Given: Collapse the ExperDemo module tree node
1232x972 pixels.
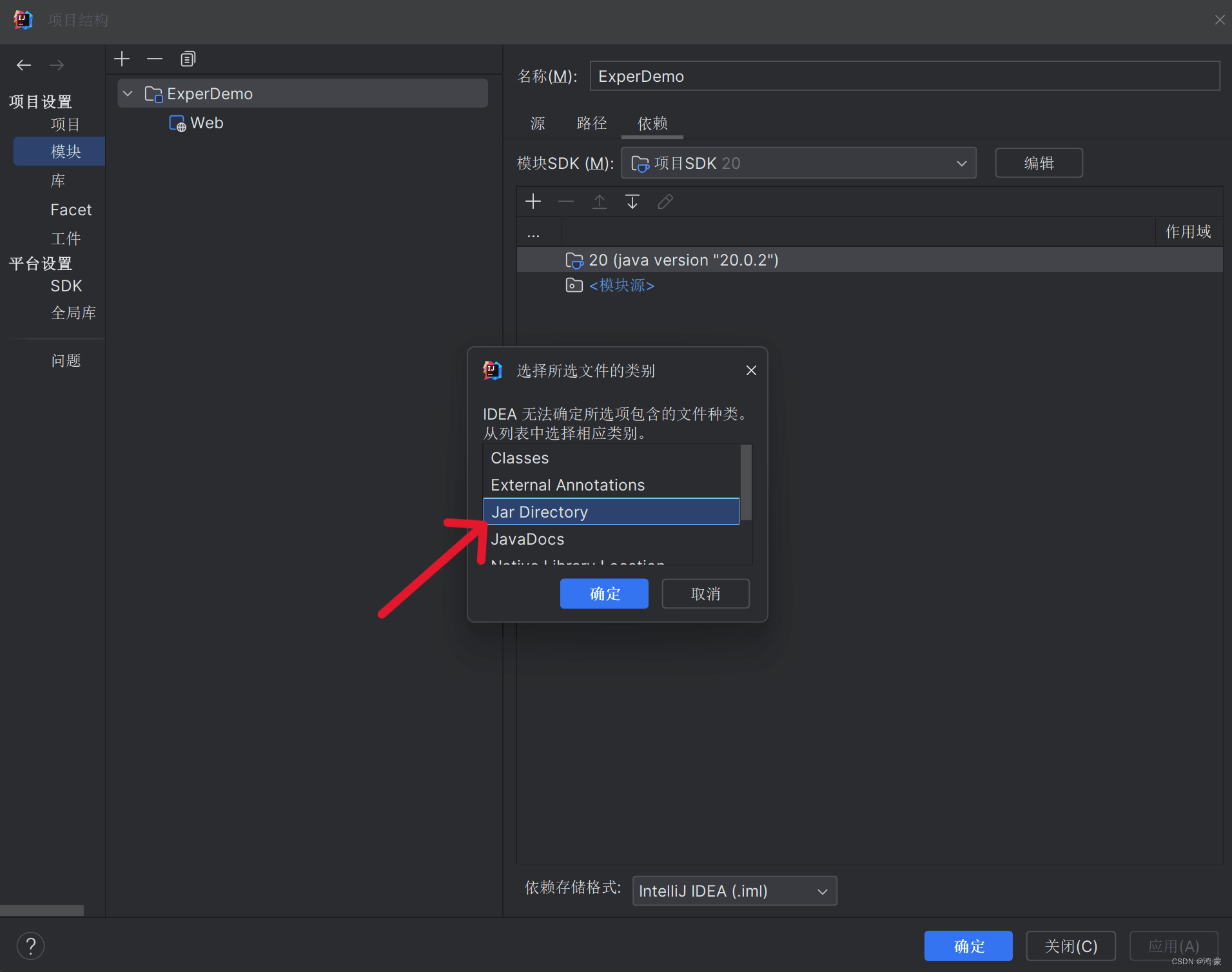Looking at the screenshot, I should pos(128,94).
